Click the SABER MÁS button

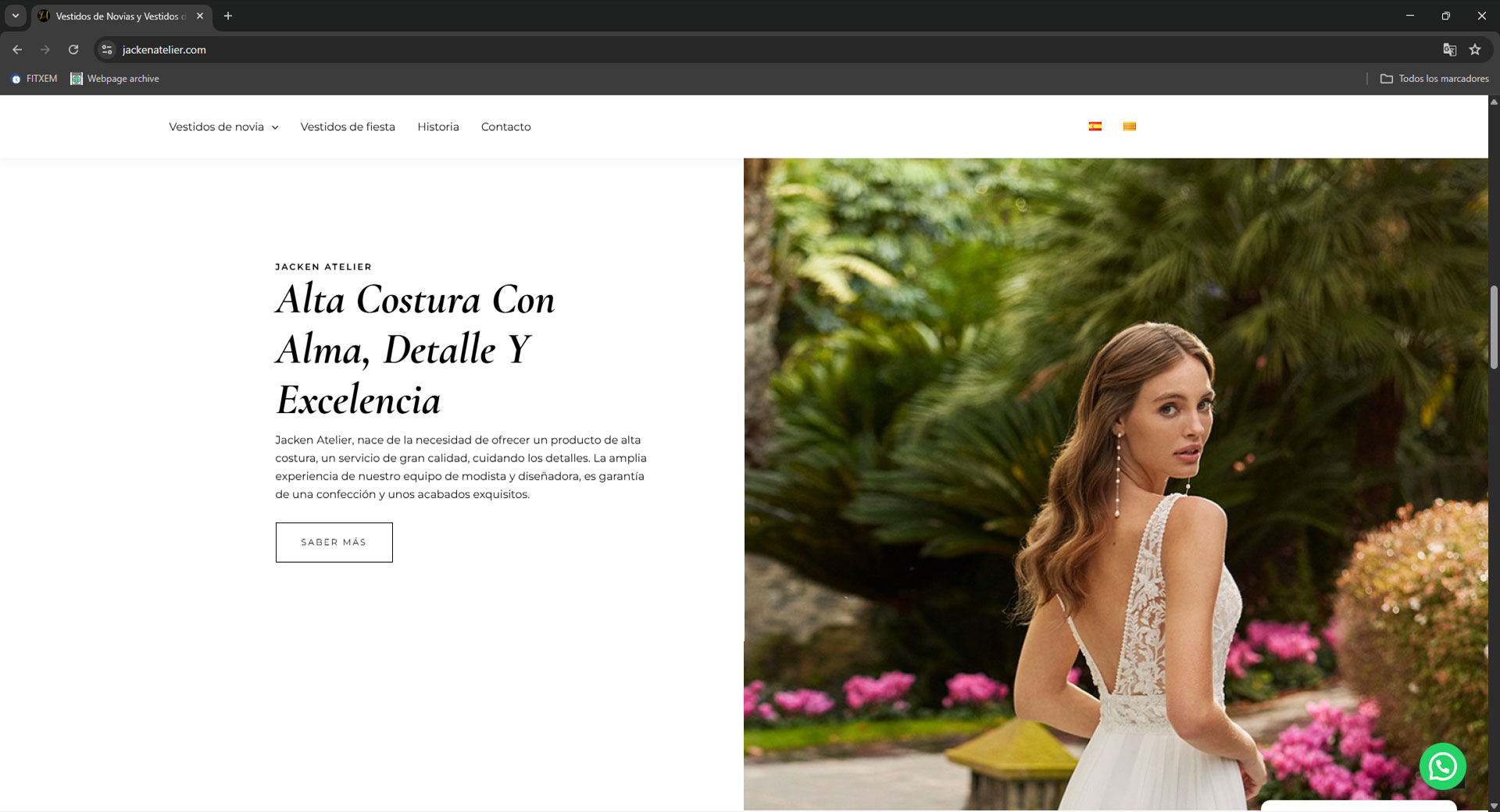pyautogui.click(x=334, y=542)
